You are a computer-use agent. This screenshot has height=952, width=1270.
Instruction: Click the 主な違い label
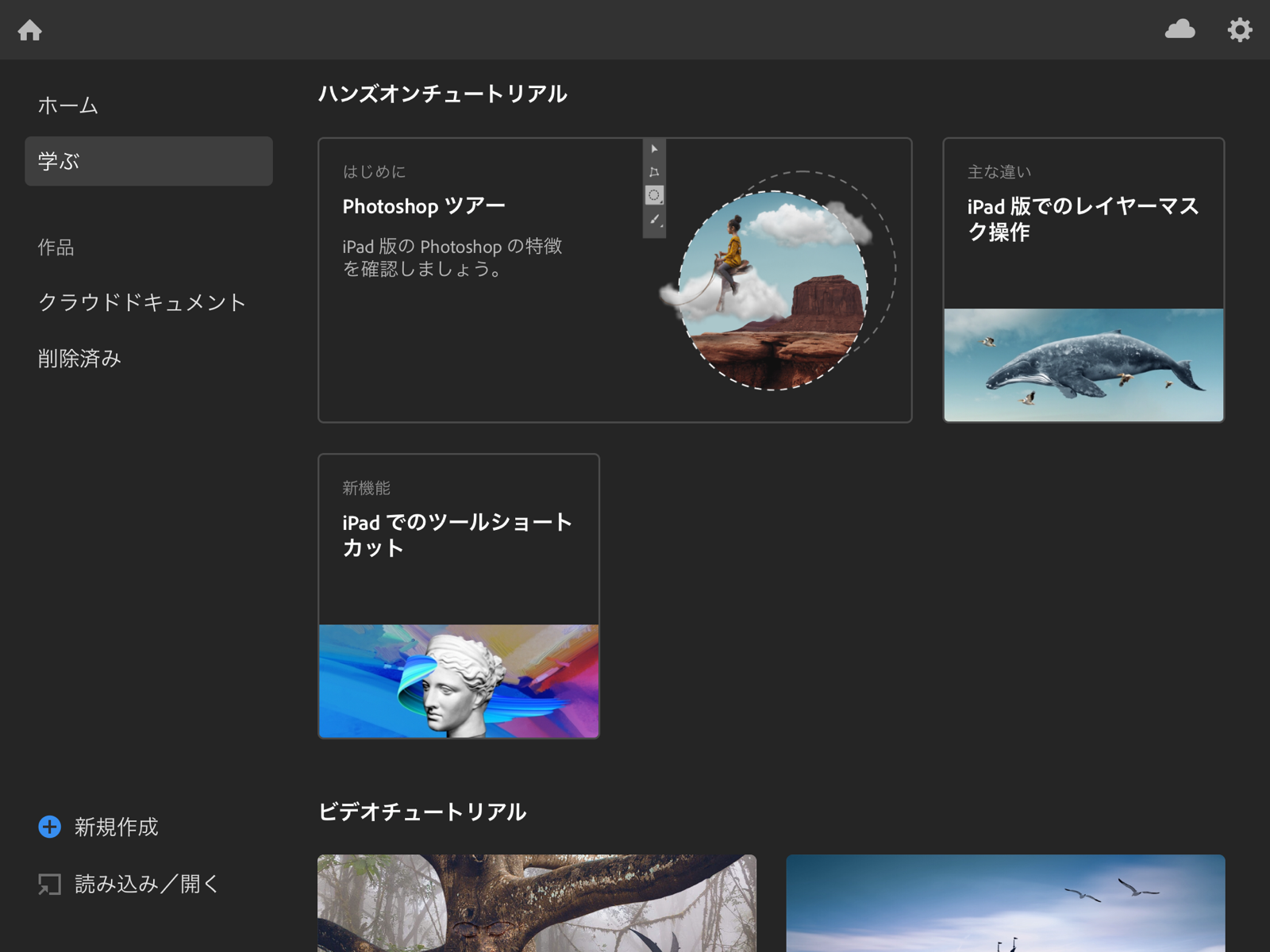(999, 171)
